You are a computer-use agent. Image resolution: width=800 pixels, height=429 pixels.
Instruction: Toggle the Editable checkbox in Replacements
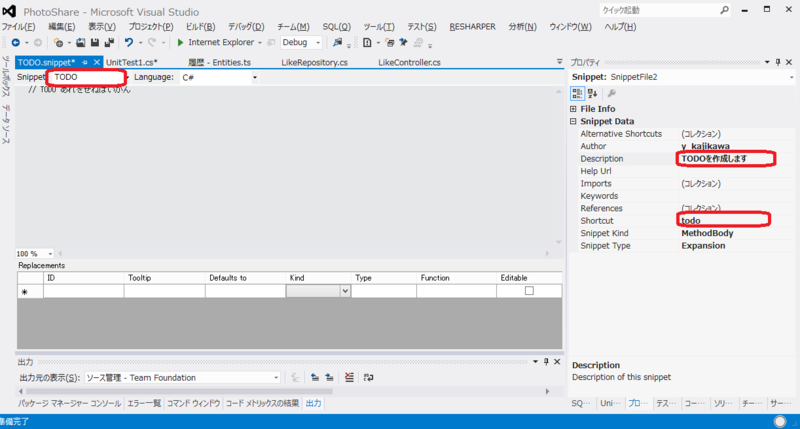(529, 291)
